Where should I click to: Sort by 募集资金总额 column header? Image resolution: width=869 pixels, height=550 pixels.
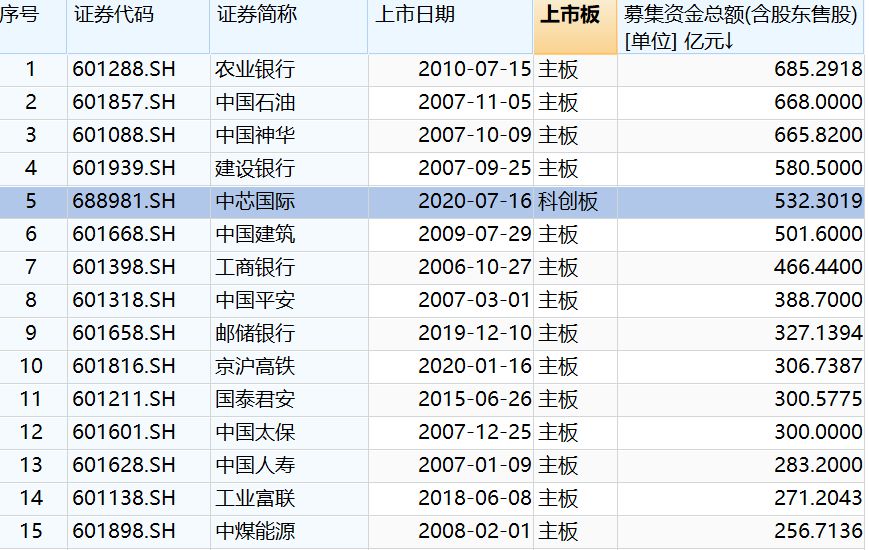(740, 27)
